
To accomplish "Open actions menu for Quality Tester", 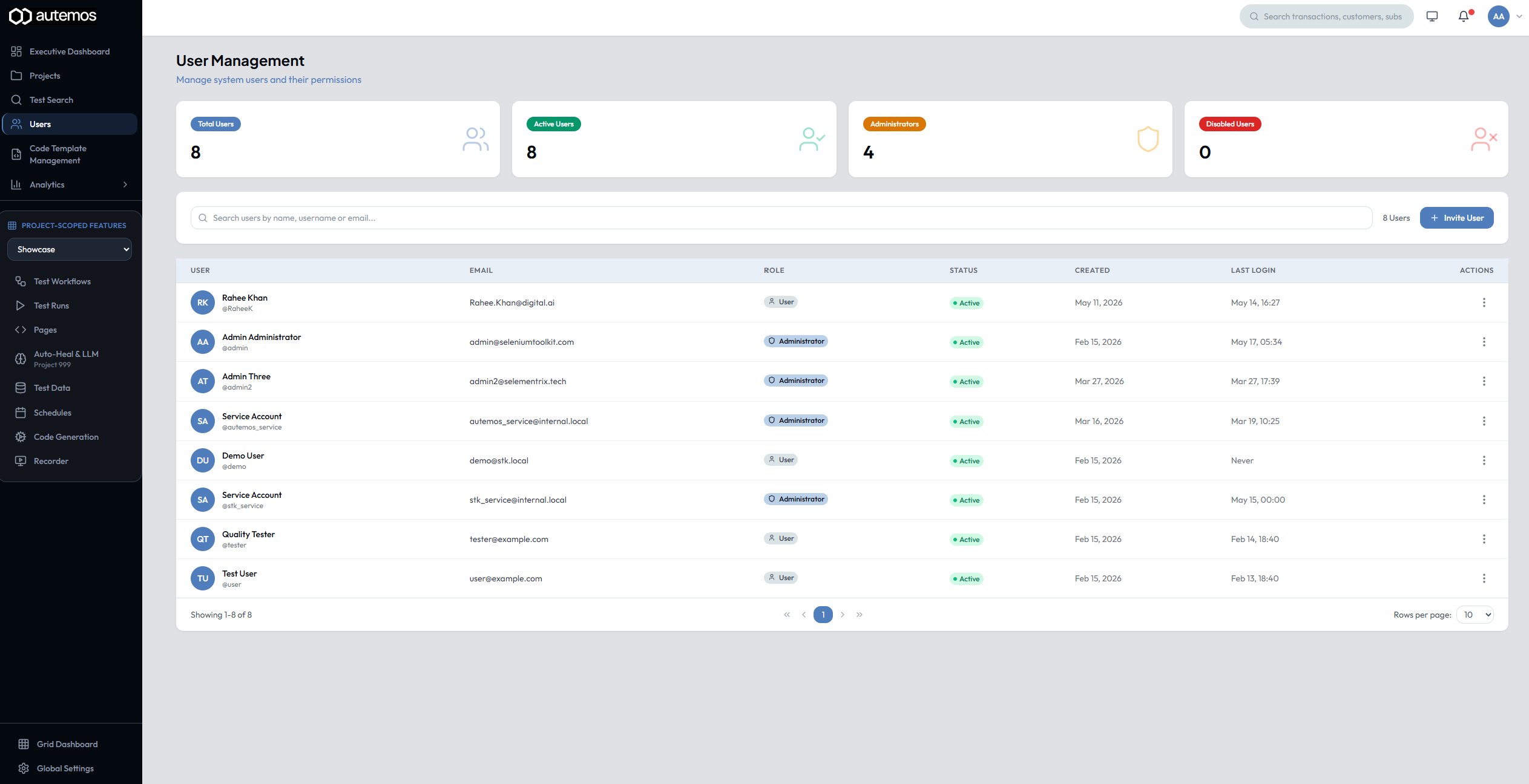I will (x=1484, y=539).
